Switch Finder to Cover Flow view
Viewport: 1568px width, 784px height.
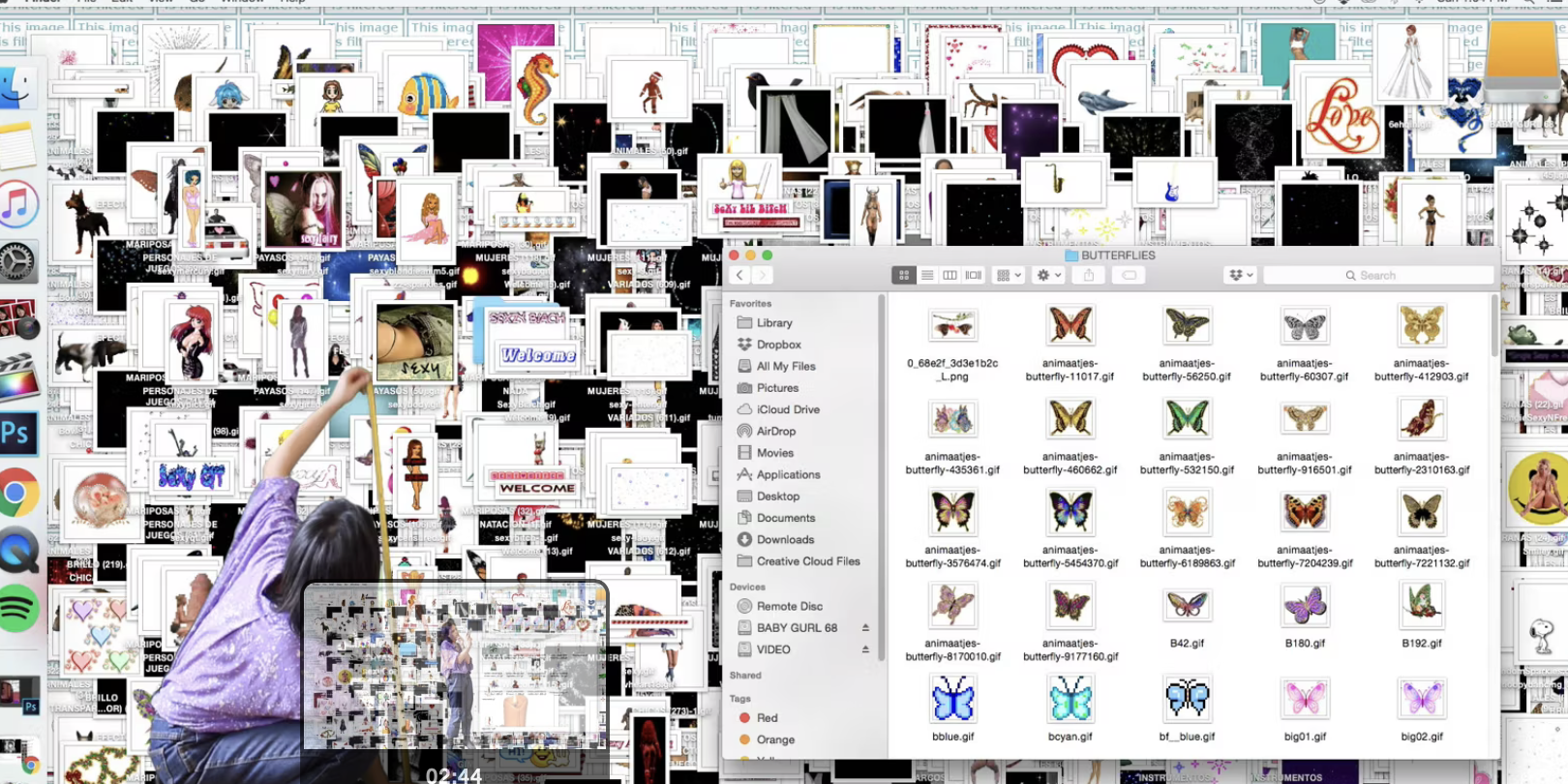pyautogui.click(x=973, y=276)
